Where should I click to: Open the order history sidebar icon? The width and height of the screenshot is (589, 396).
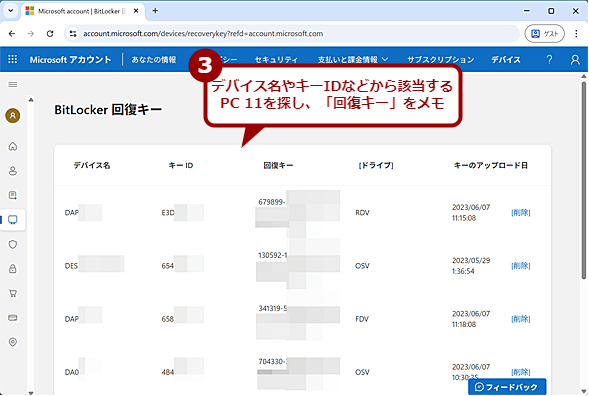[13, 195]
